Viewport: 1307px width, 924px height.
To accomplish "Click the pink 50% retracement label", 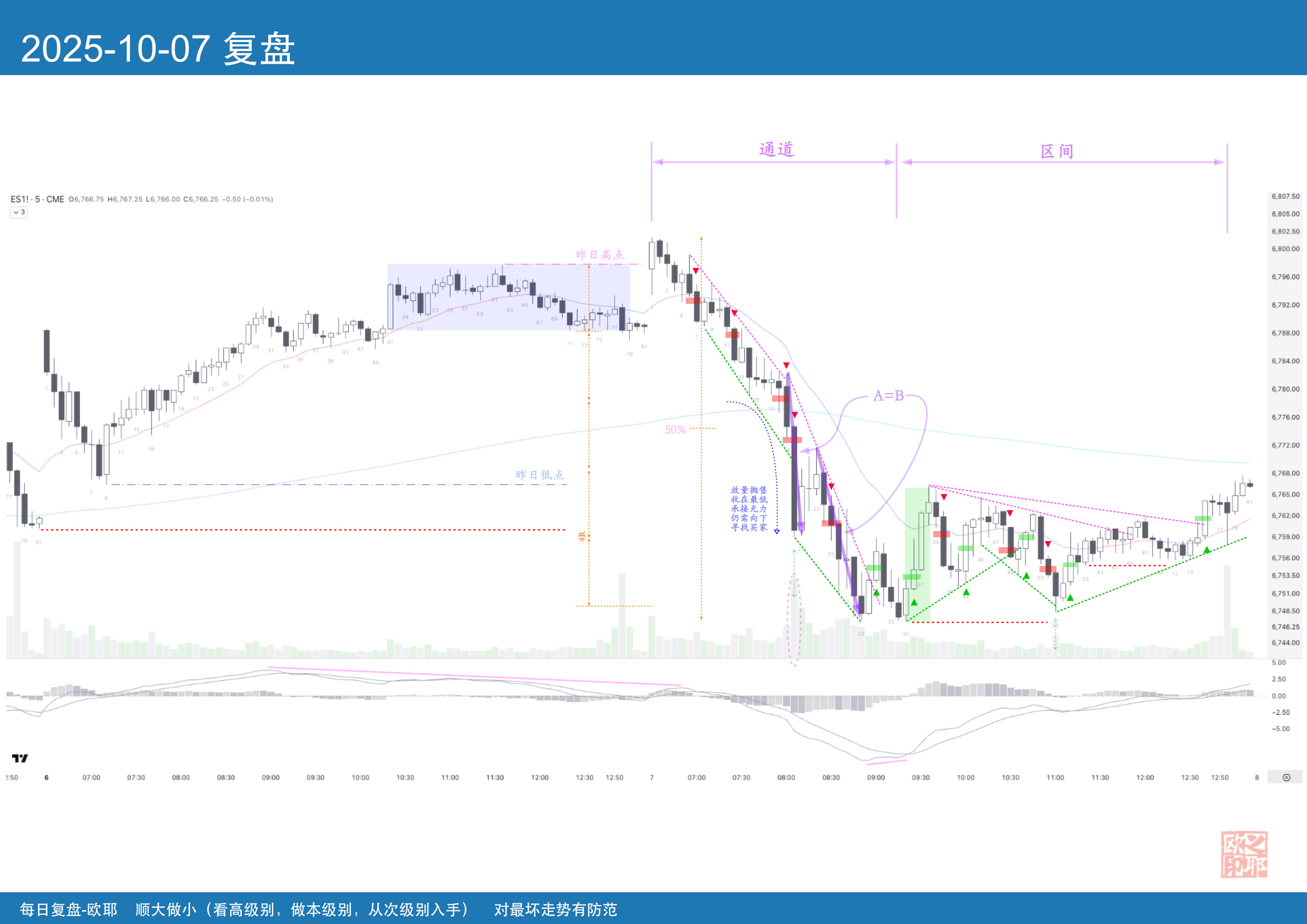I will (x=675, y=430).
